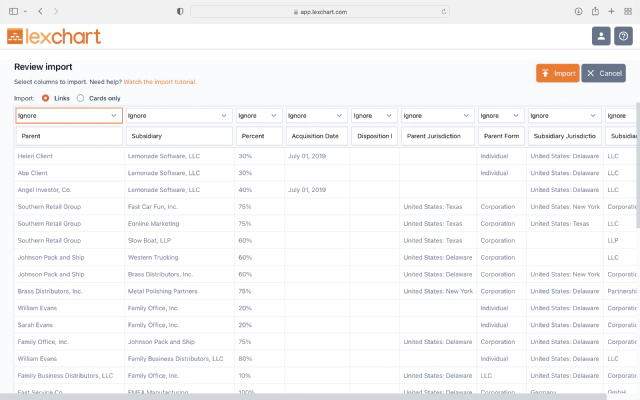Open Ignore dropdown above Parent Form column

(x=501, y=116)
